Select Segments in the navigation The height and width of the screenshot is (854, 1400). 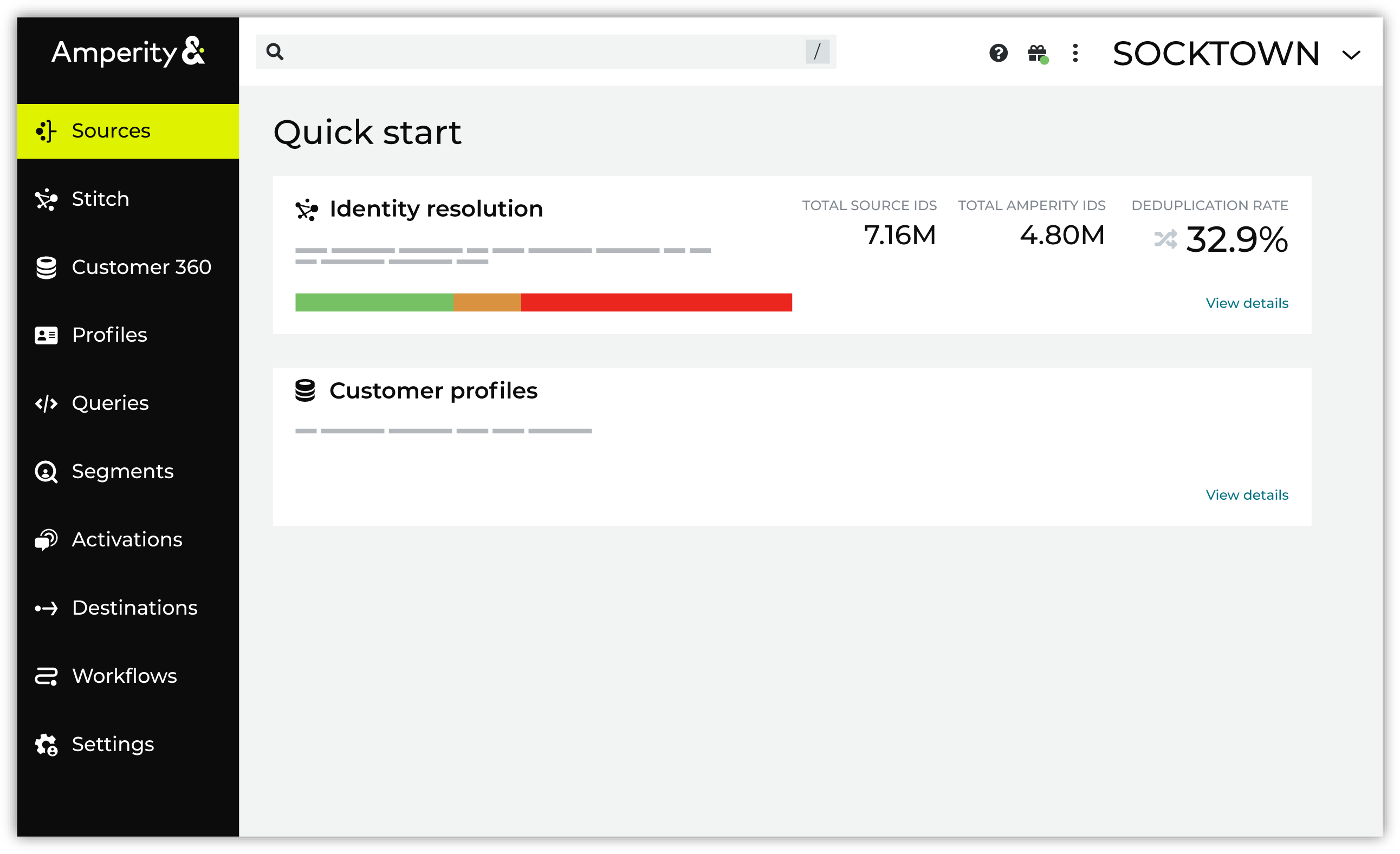click(x=122, y=471)
